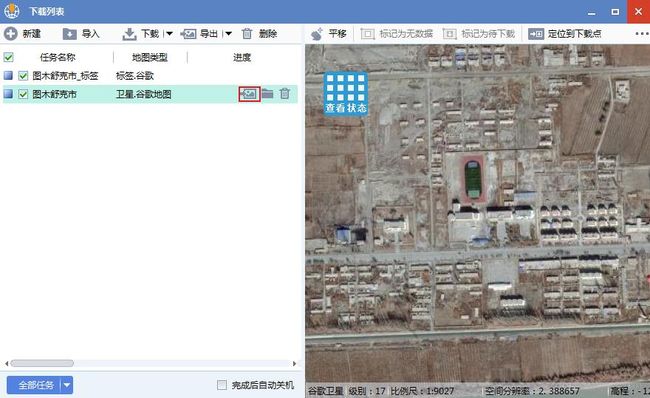Click the 下载 download button

coord(141,34)
